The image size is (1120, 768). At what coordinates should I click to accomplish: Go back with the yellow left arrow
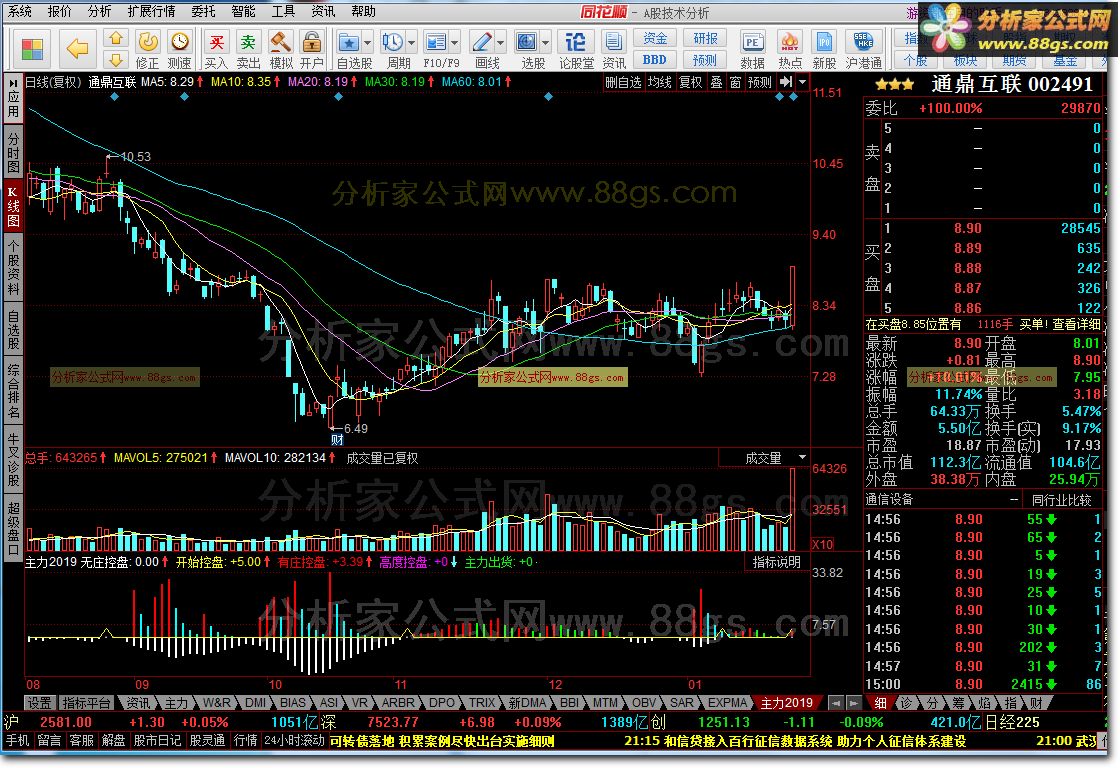[76, 49]
